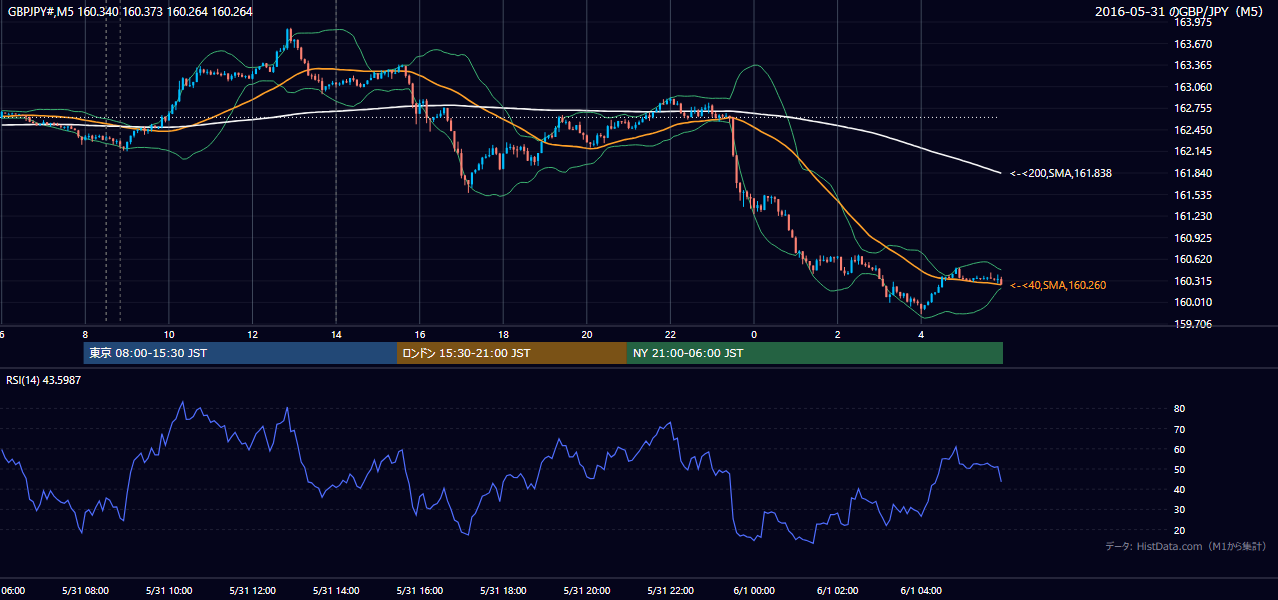Click price axis value 163.670

[1192, 44]
